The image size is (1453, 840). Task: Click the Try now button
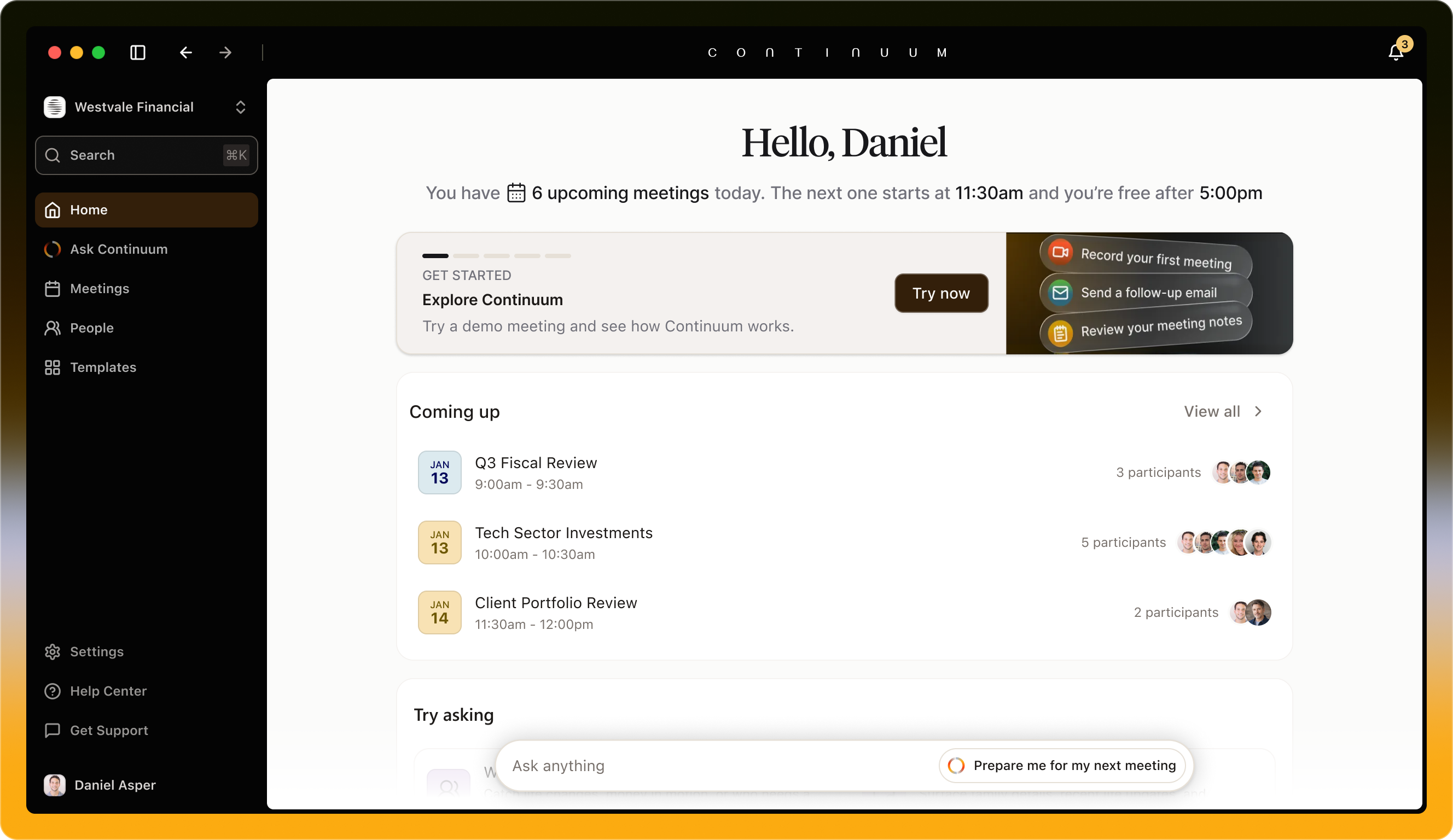click(941, 293)
